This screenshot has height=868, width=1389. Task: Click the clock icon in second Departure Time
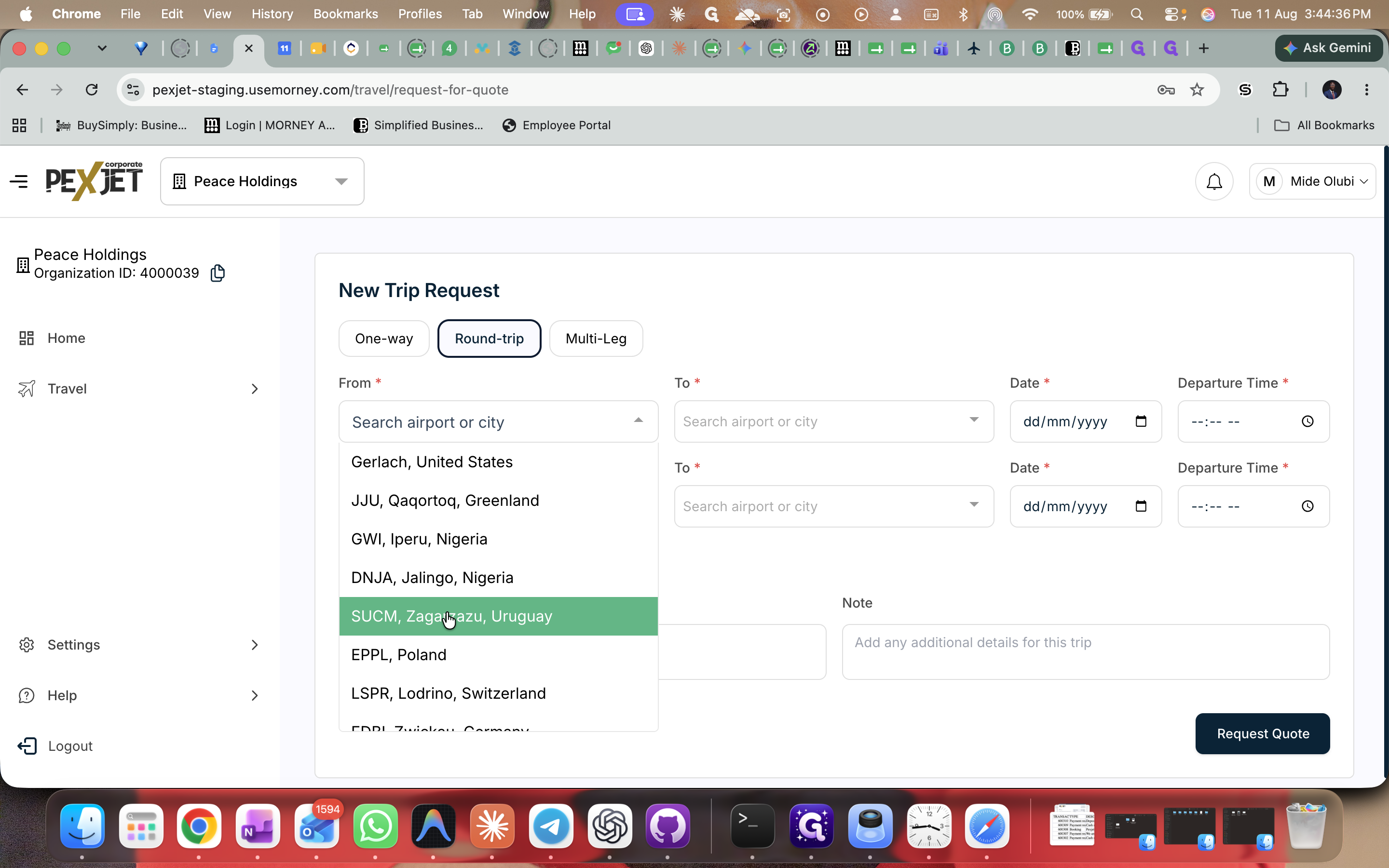[1307, 506]
